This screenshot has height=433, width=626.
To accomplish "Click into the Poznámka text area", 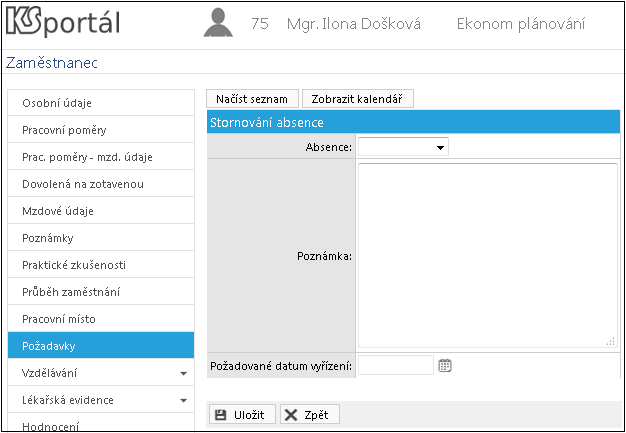I will (487, 255).
